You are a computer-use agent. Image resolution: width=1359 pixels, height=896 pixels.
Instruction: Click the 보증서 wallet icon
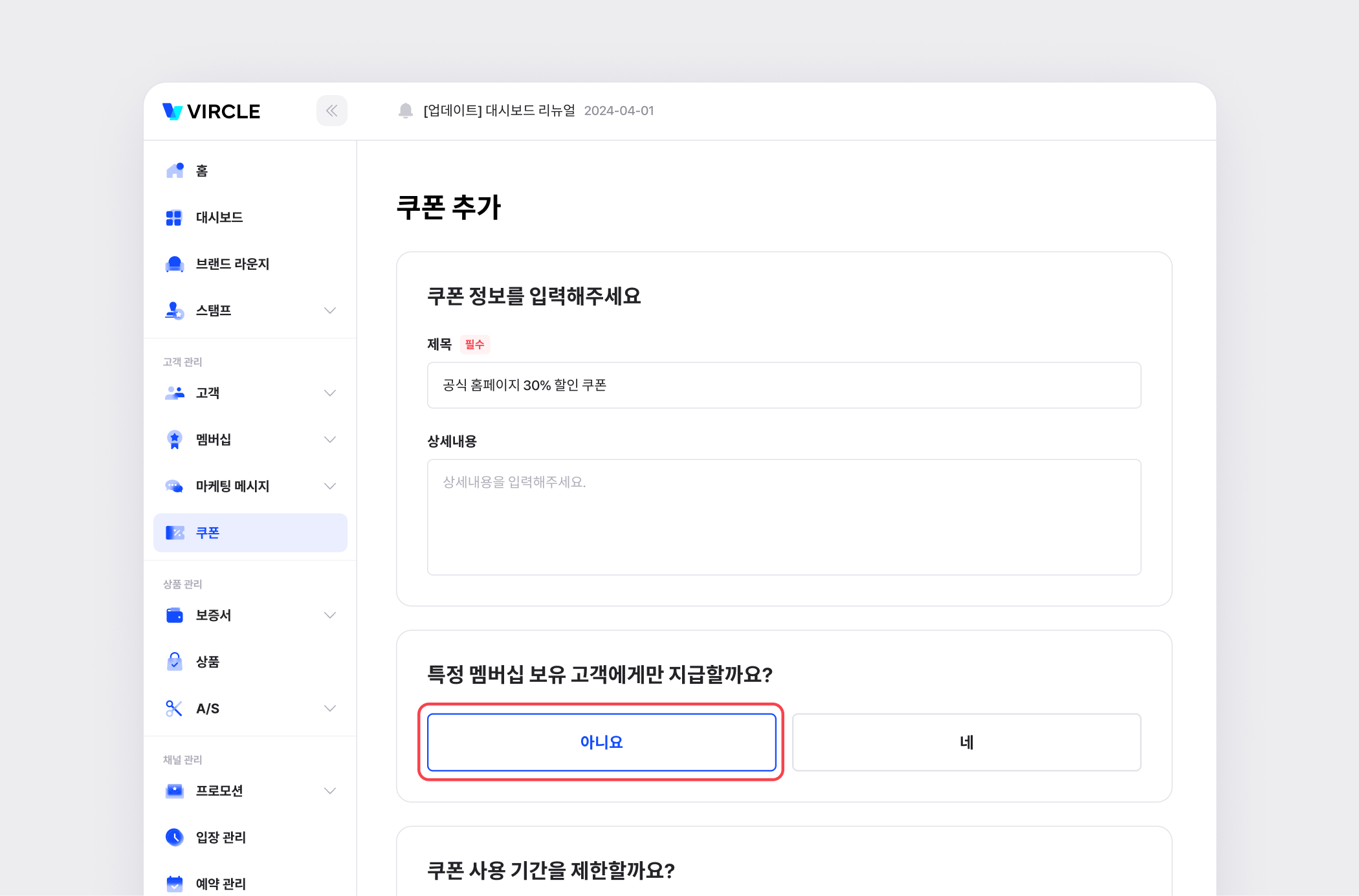(x=175, y=615)
